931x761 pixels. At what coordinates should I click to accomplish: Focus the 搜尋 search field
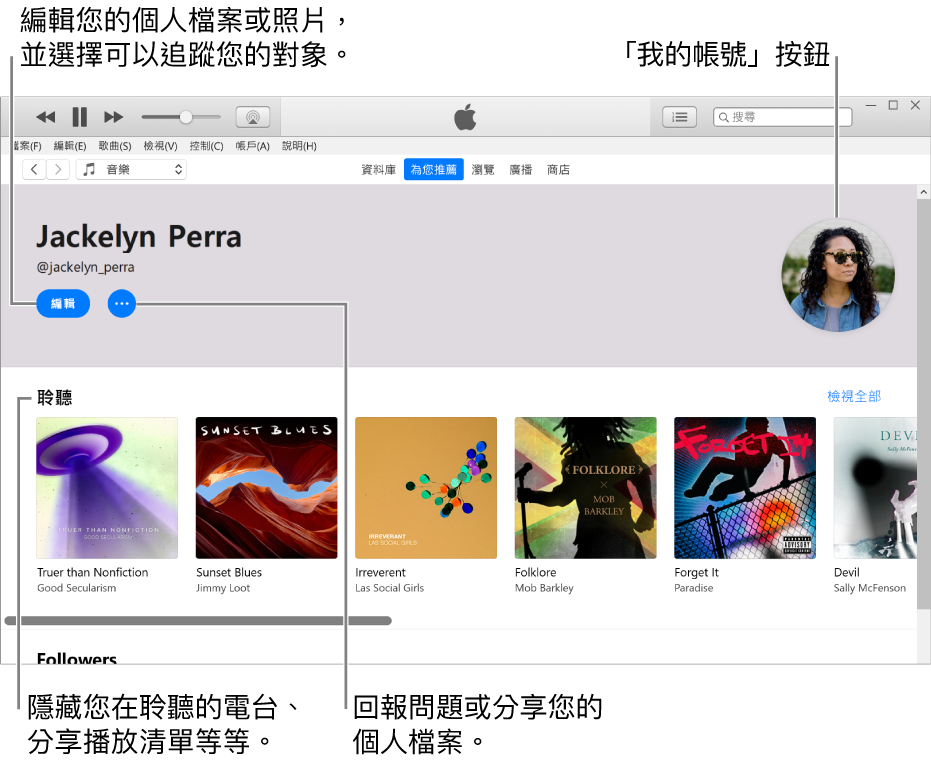tap(783, 117)
